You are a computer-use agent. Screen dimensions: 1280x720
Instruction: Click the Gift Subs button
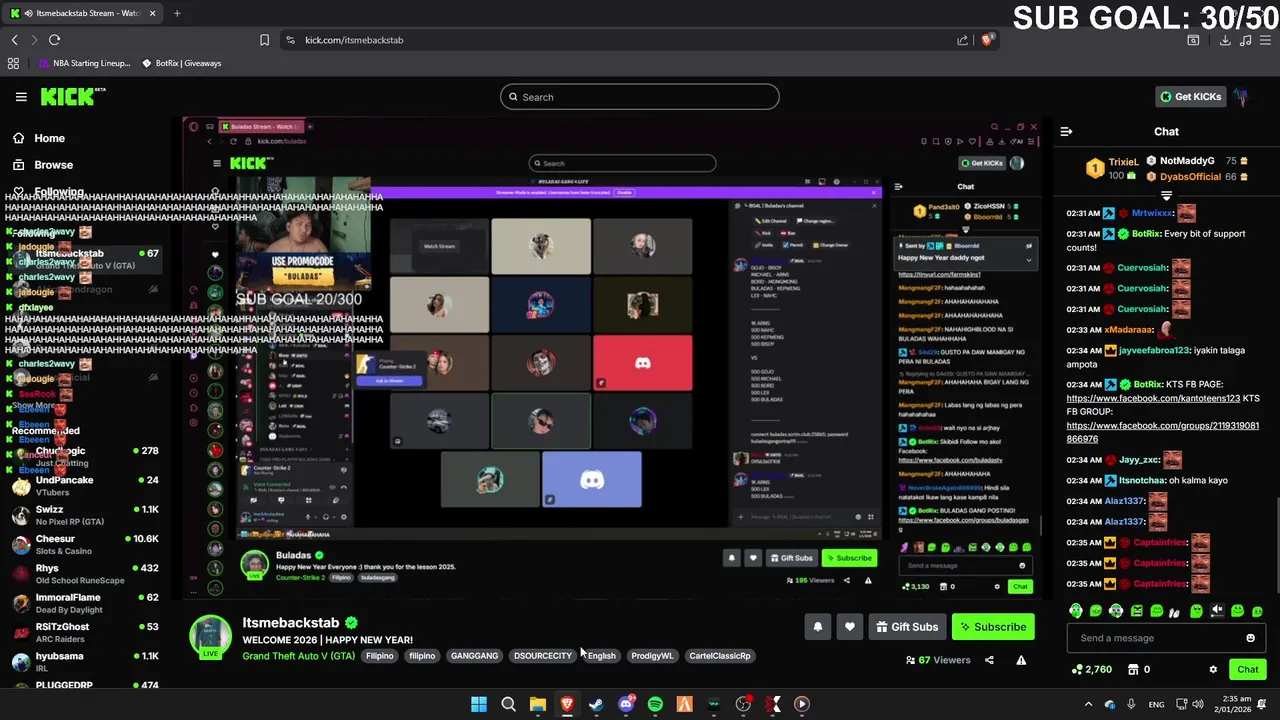click(907, 627)
